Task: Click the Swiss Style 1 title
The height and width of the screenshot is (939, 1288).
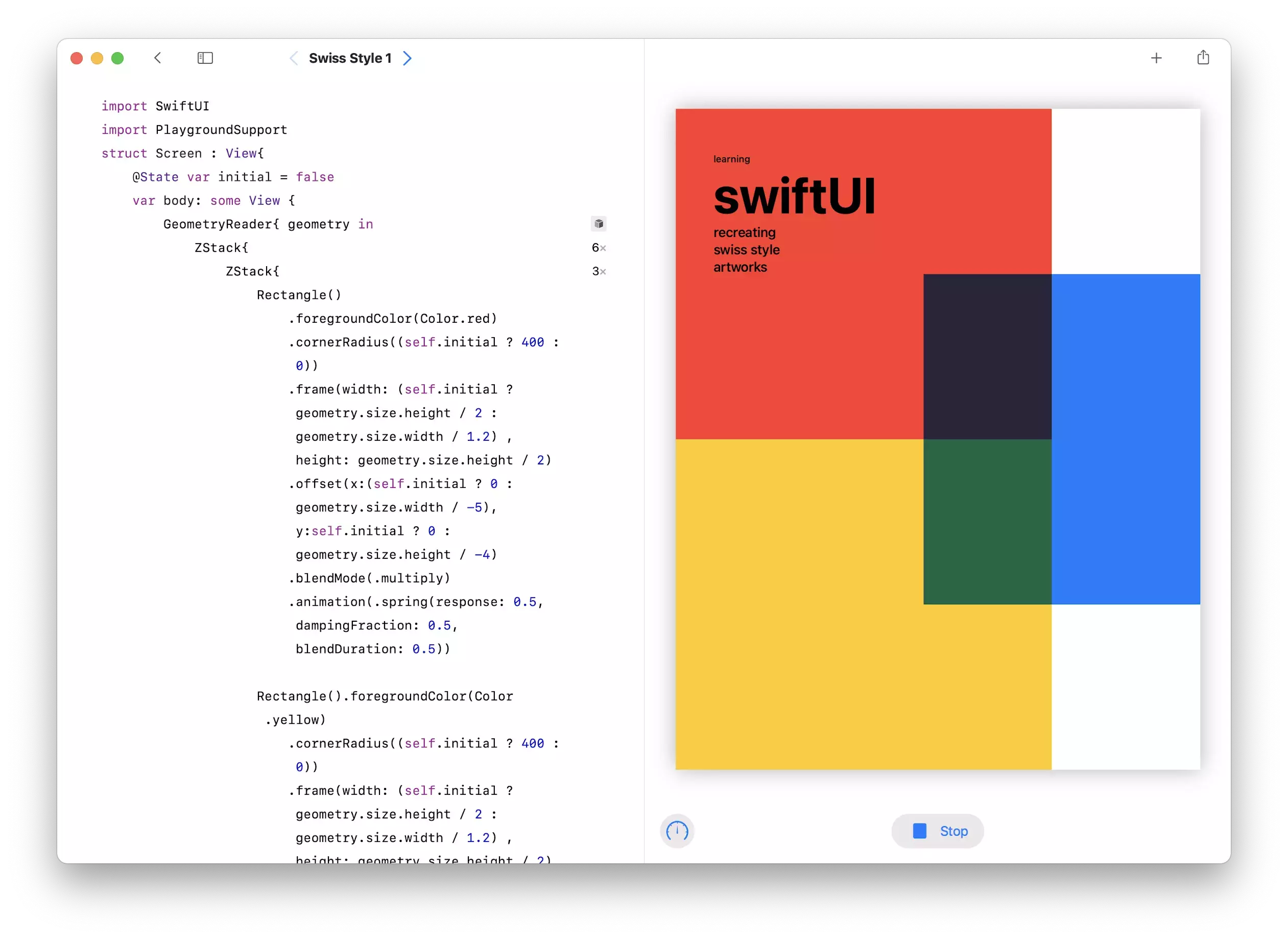Action: [350, 58]
